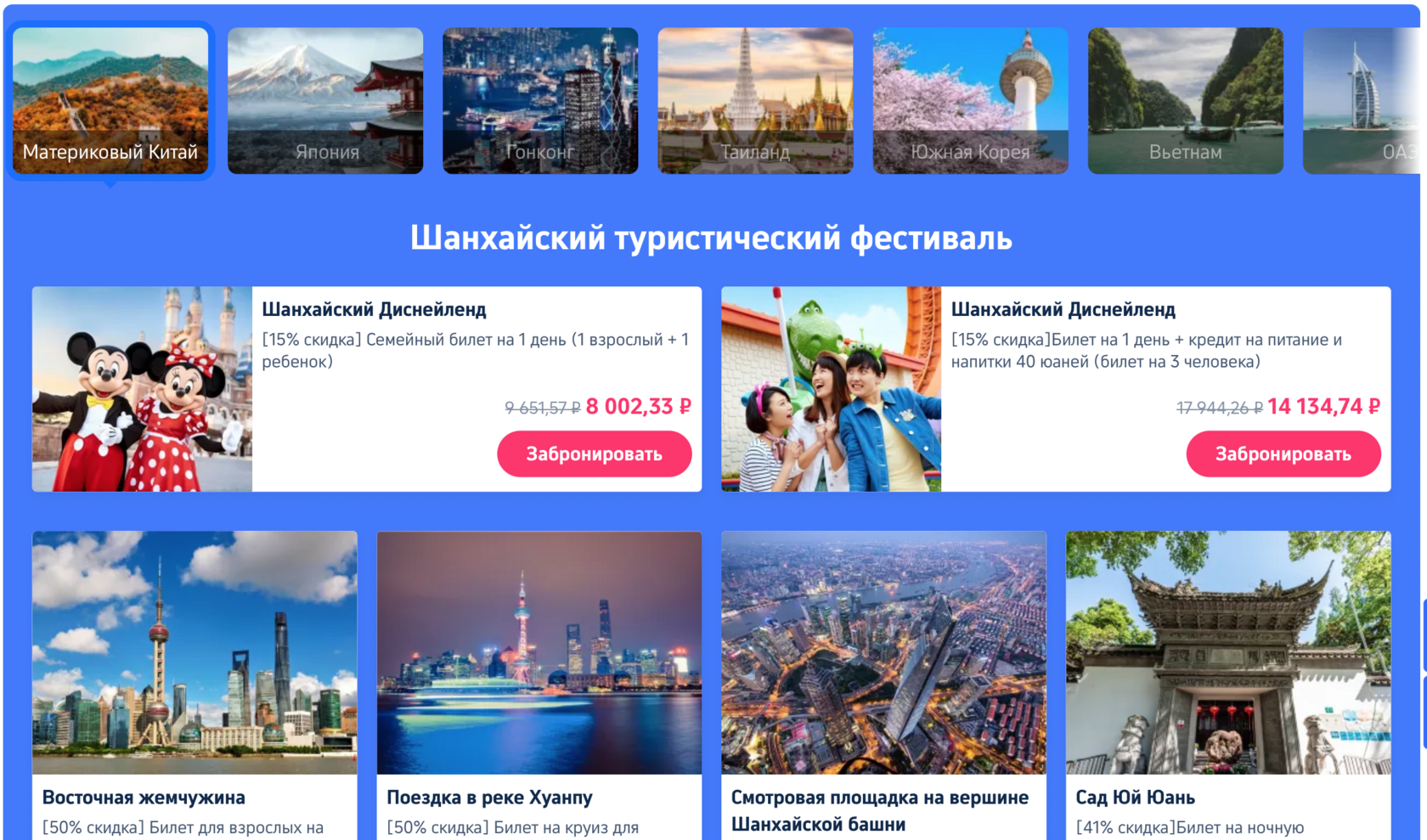Open the Поездка в реке Хуанпу title
The width and height of the screenshot is (1427, 840).
pyautogui.click(x=489, y=798)
